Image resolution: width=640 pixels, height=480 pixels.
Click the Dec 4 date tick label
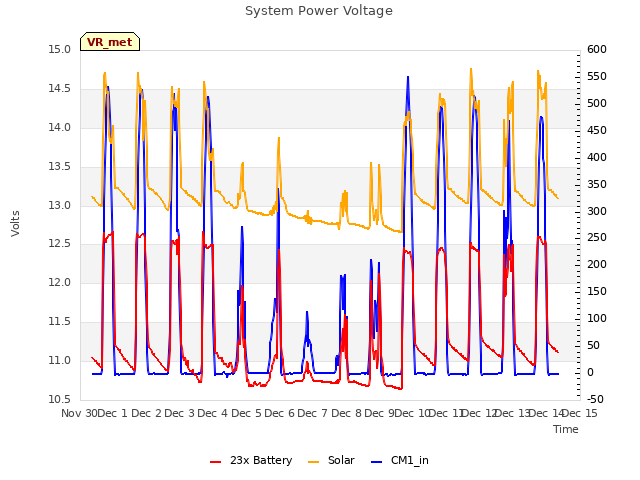click(x=213, y=413)
